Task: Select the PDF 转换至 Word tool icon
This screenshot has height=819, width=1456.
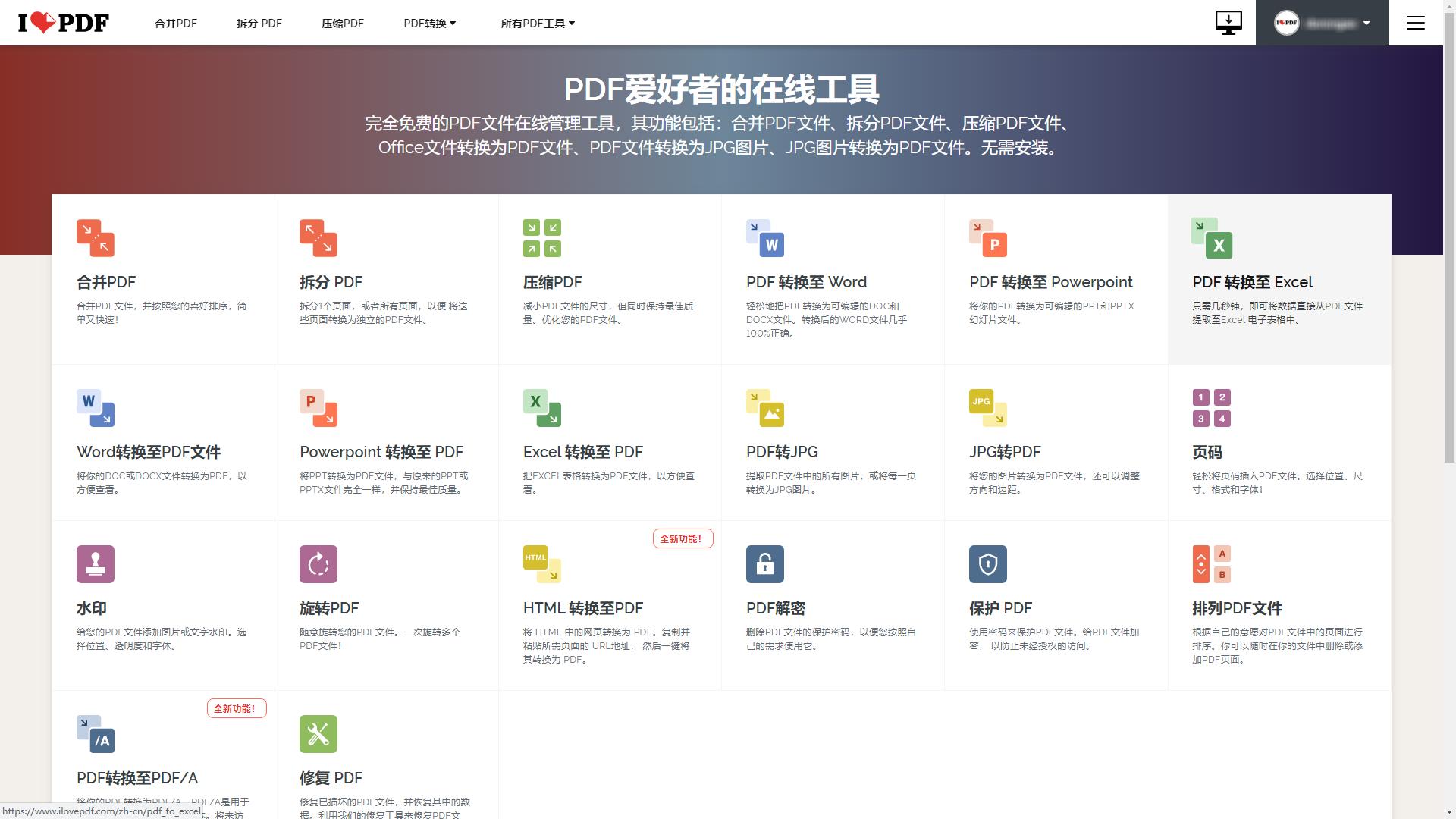Action: click(764, 237)
